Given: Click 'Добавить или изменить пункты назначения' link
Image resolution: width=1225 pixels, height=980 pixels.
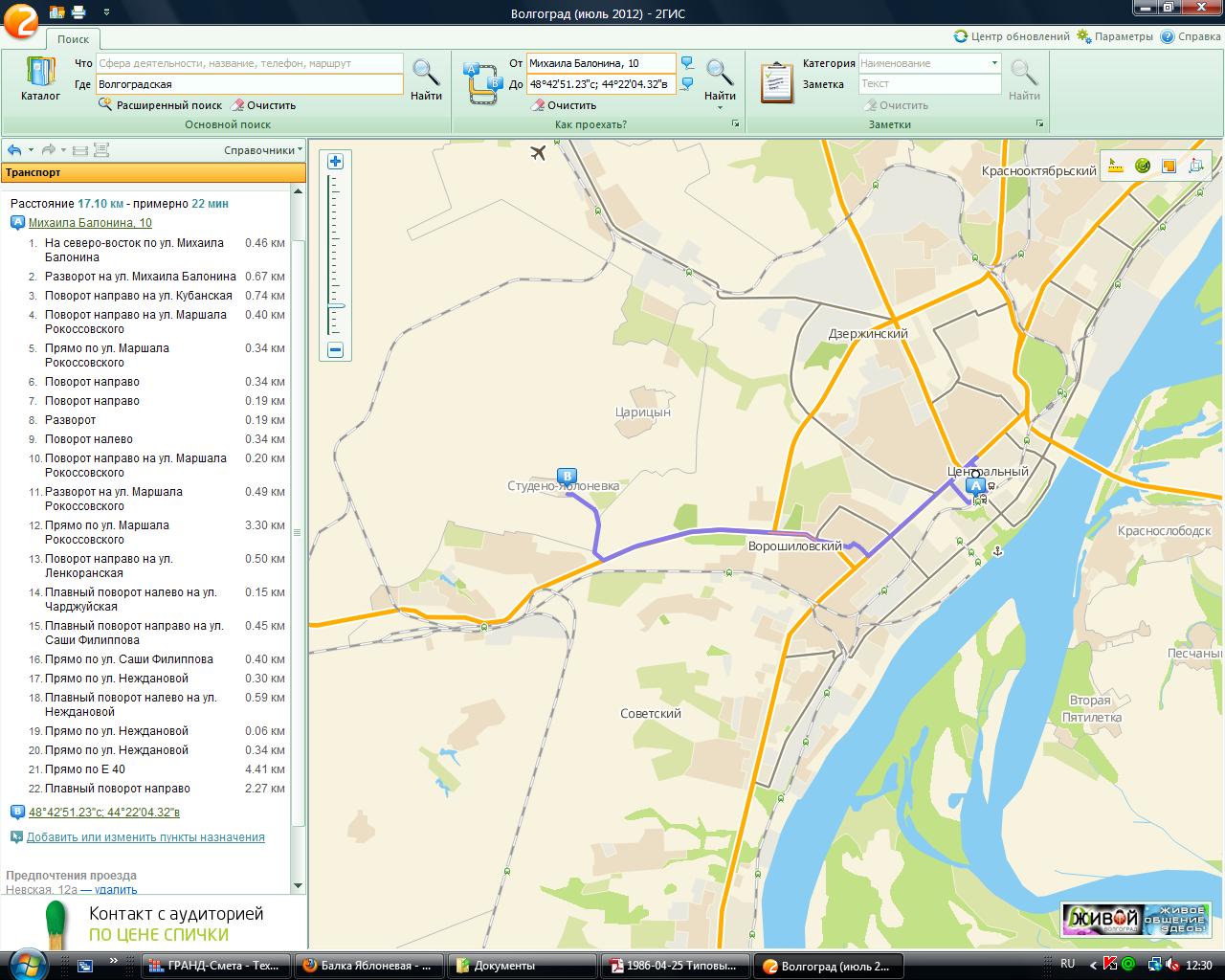Looking at the screenshot, I should tap(145, 837).
